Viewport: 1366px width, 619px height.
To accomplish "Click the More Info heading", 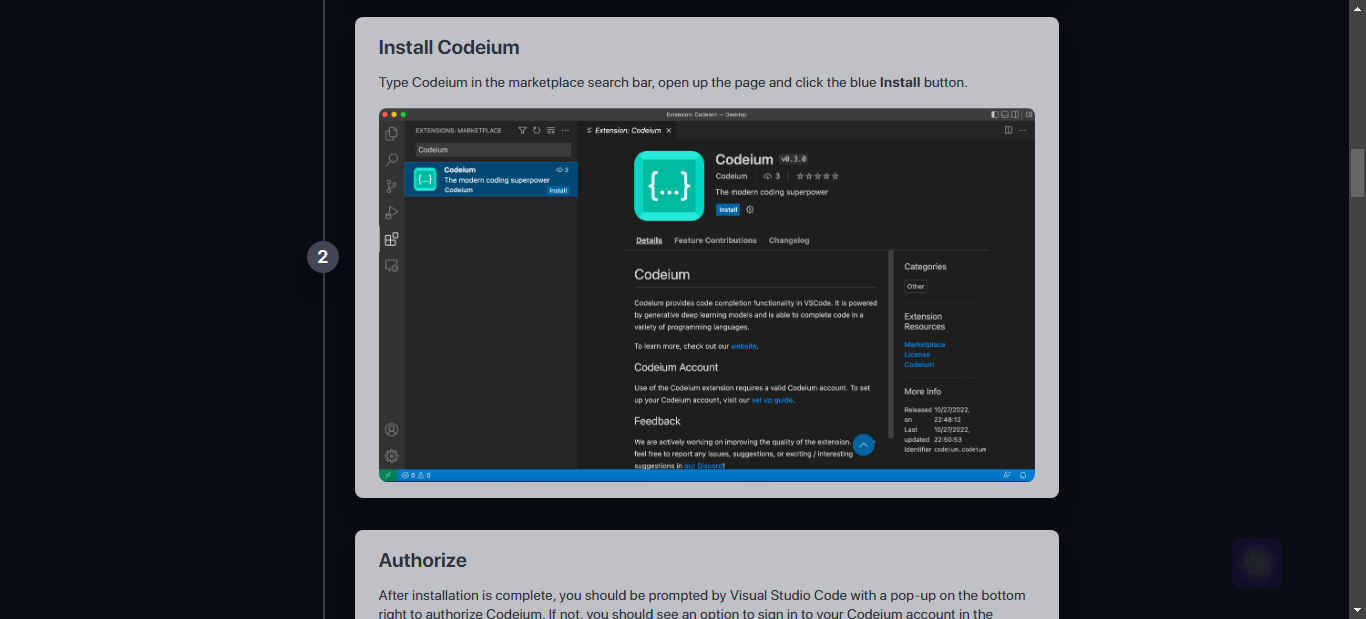I will [923, 392].
